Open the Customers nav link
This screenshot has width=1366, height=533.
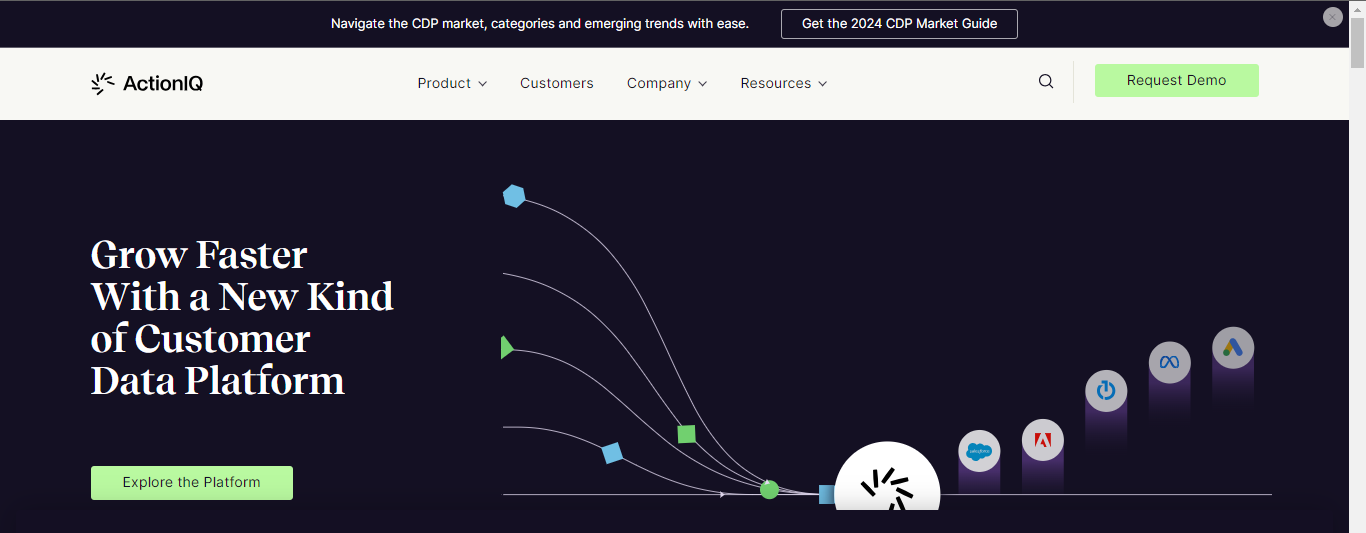557,83
